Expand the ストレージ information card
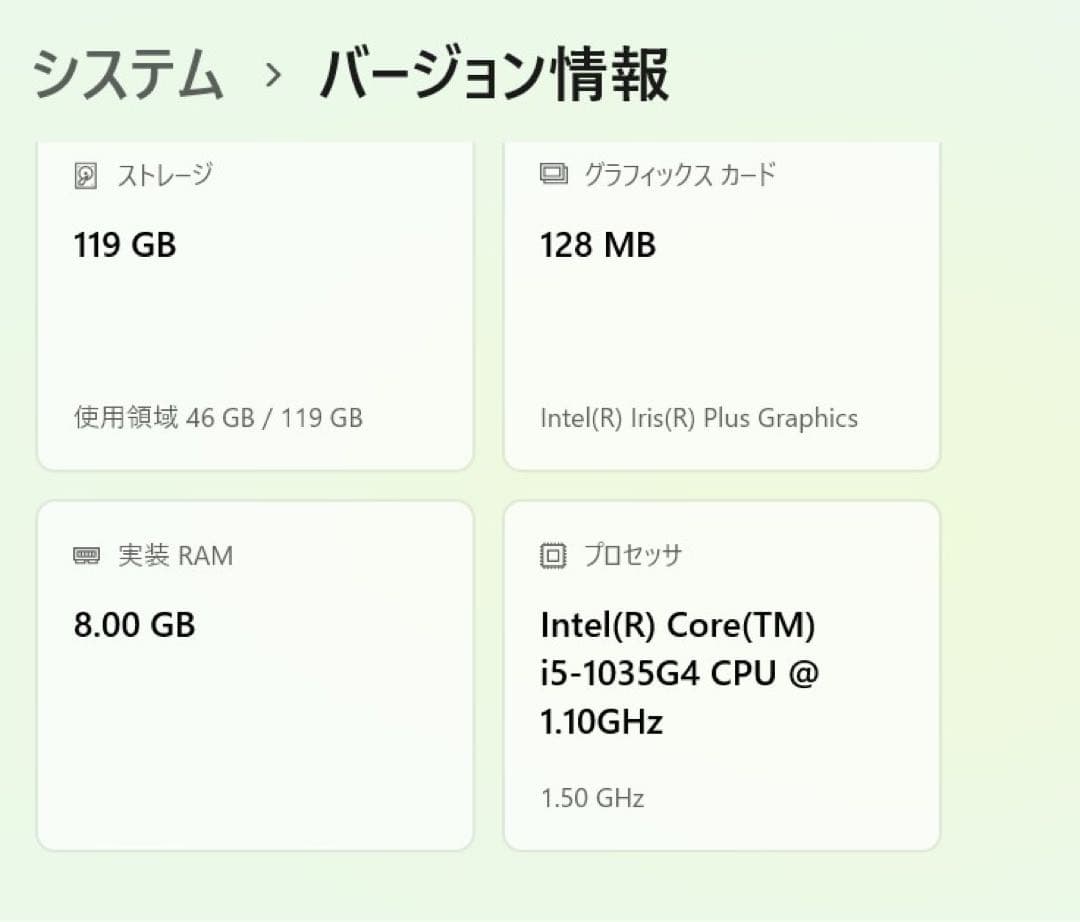This screenshot has height=922, width=1080. 255,305
